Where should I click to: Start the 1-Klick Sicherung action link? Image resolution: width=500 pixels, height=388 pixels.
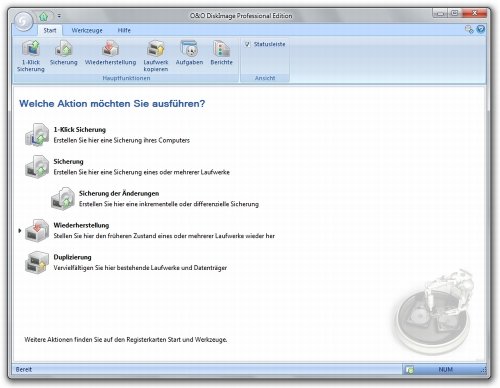[80, 130]
